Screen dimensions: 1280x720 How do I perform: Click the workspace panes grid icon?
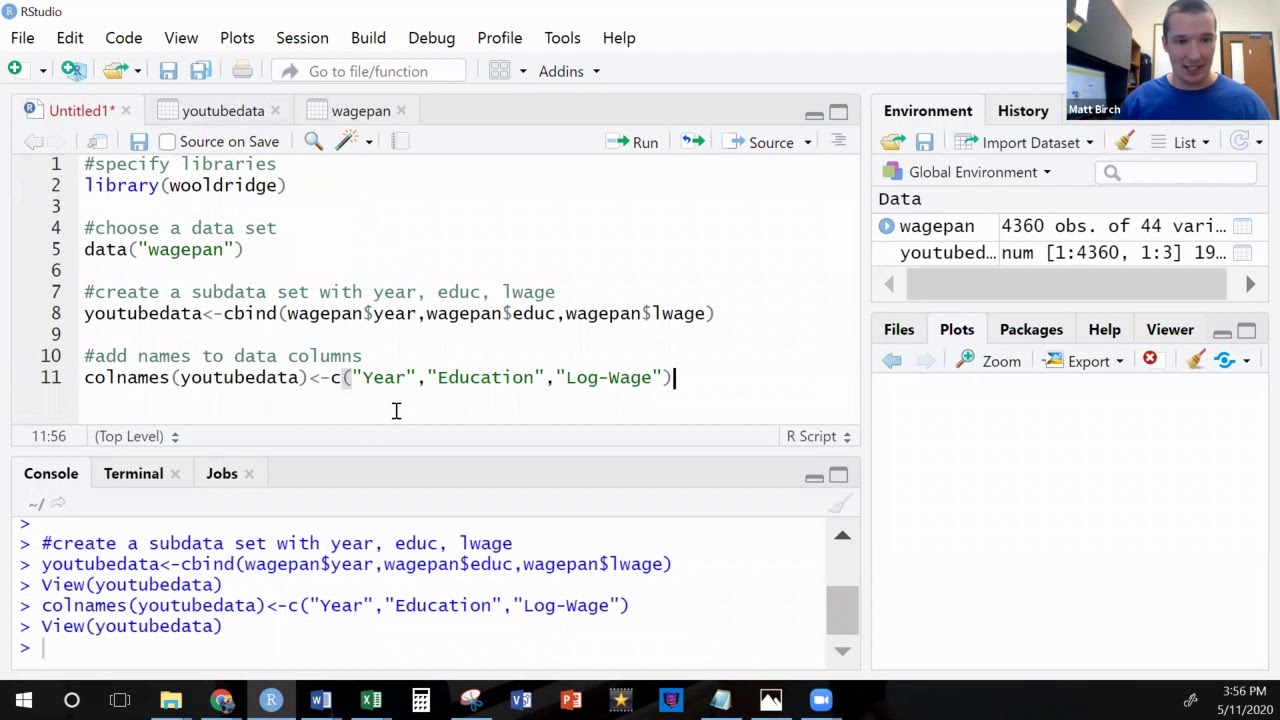(499, 71)
